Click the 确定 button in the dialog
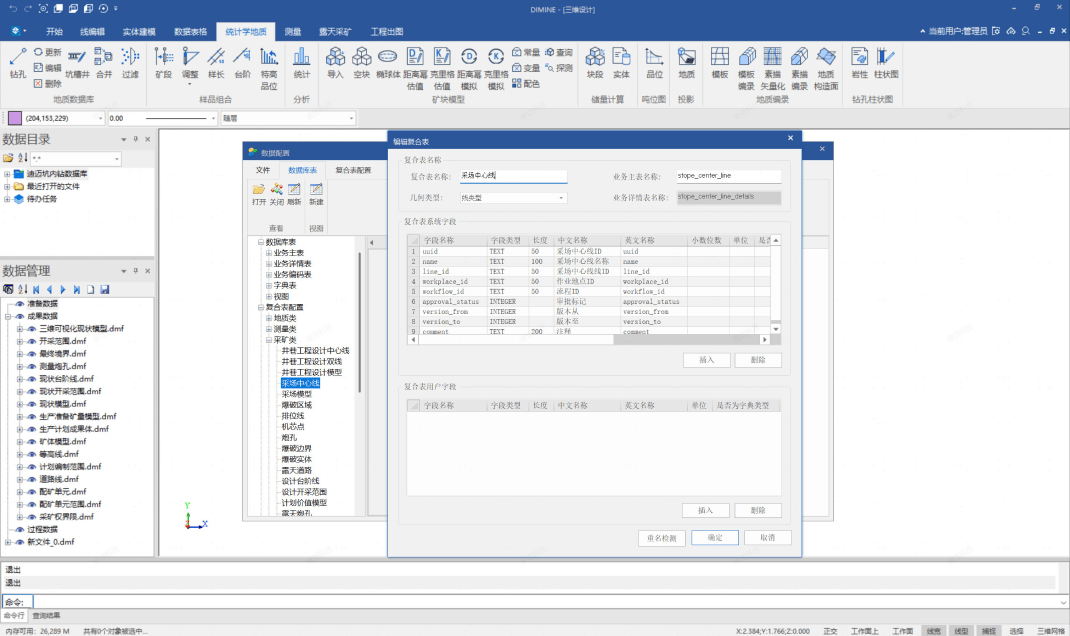The image size is (1070, 636). click(x=714, y=538)
